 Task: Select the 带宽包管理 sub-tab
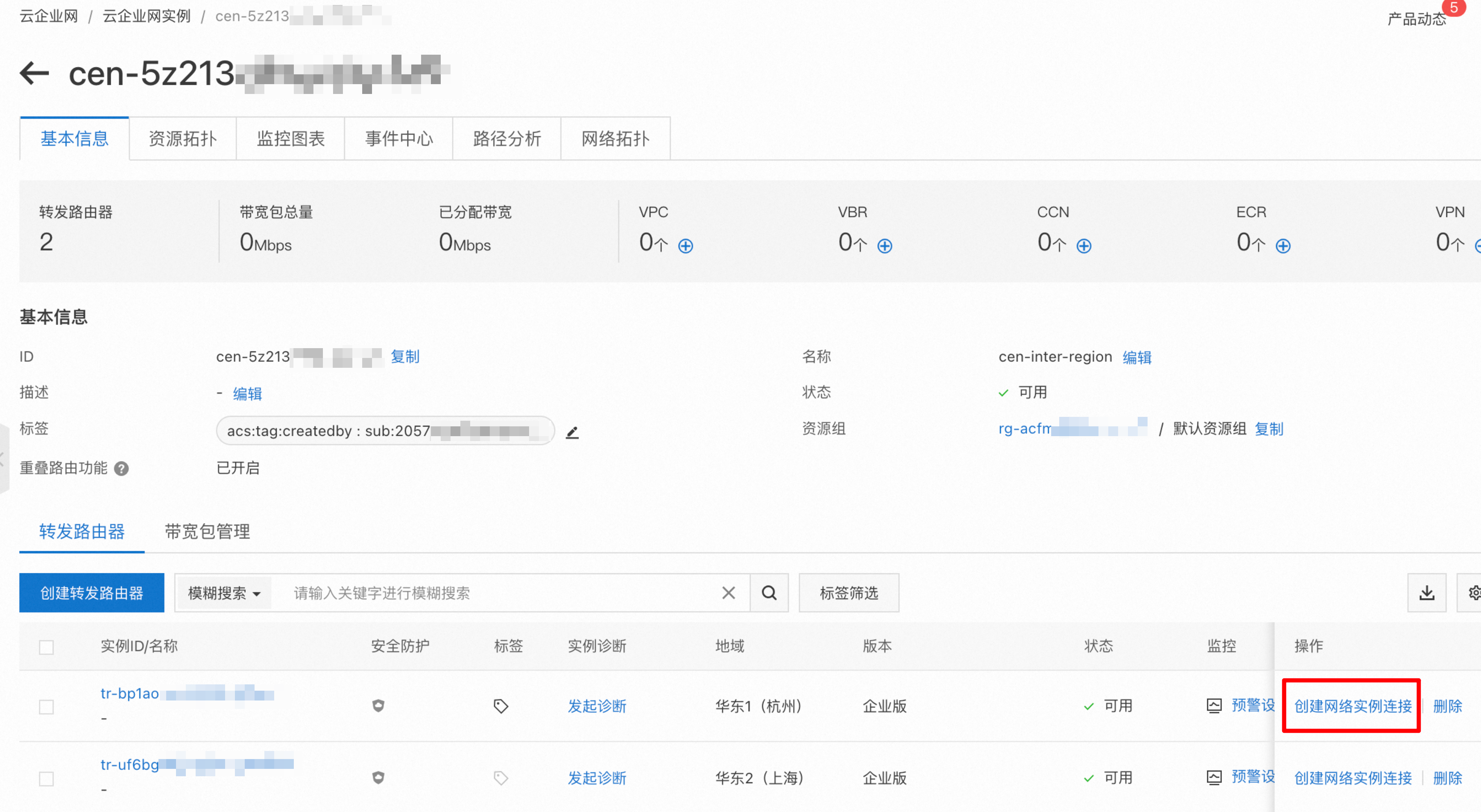coord(207,532)
